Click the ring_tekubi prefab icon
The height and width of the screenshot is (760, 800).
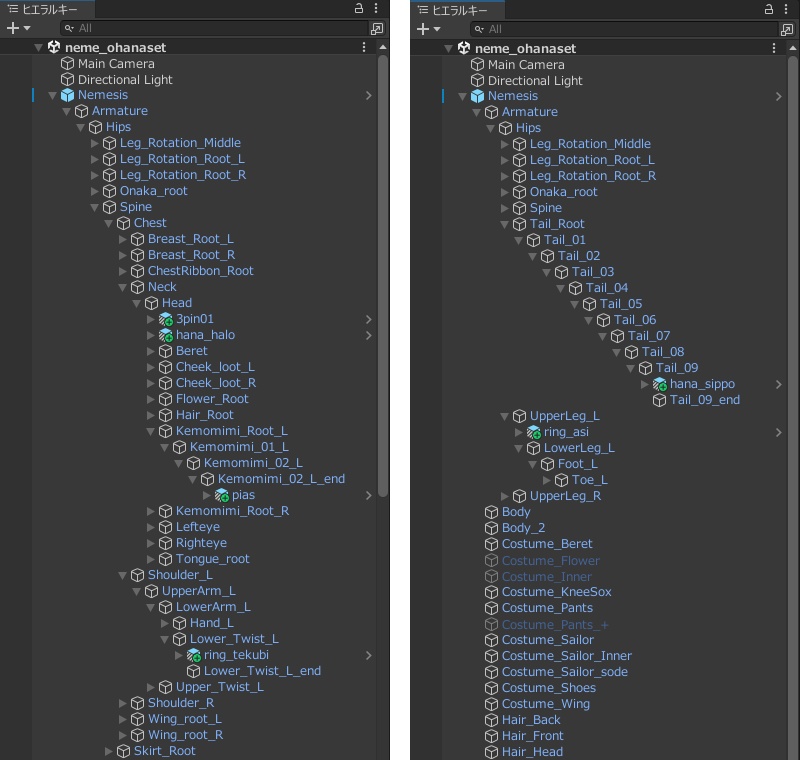click(194, 655)
